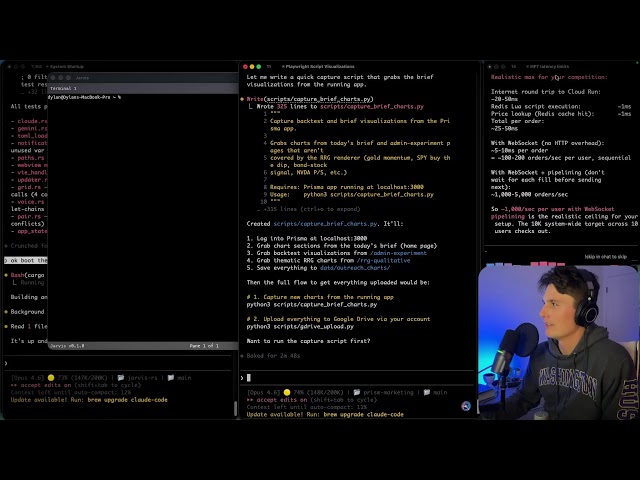
Task: Expand the +32 lines collapsed output in left pane
Action: coord(36,92)
